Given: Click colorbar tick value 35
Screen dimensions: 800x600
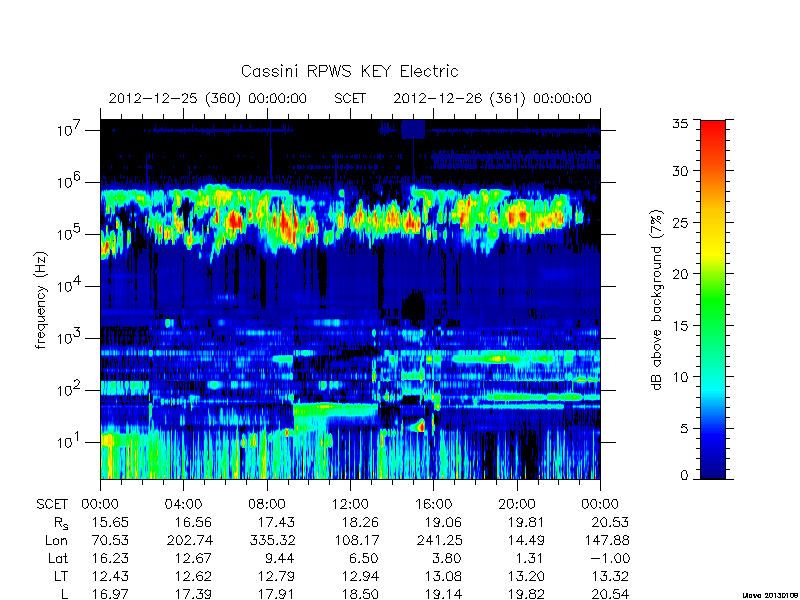Looking at the screenshot, I should [x=680, y=123].
